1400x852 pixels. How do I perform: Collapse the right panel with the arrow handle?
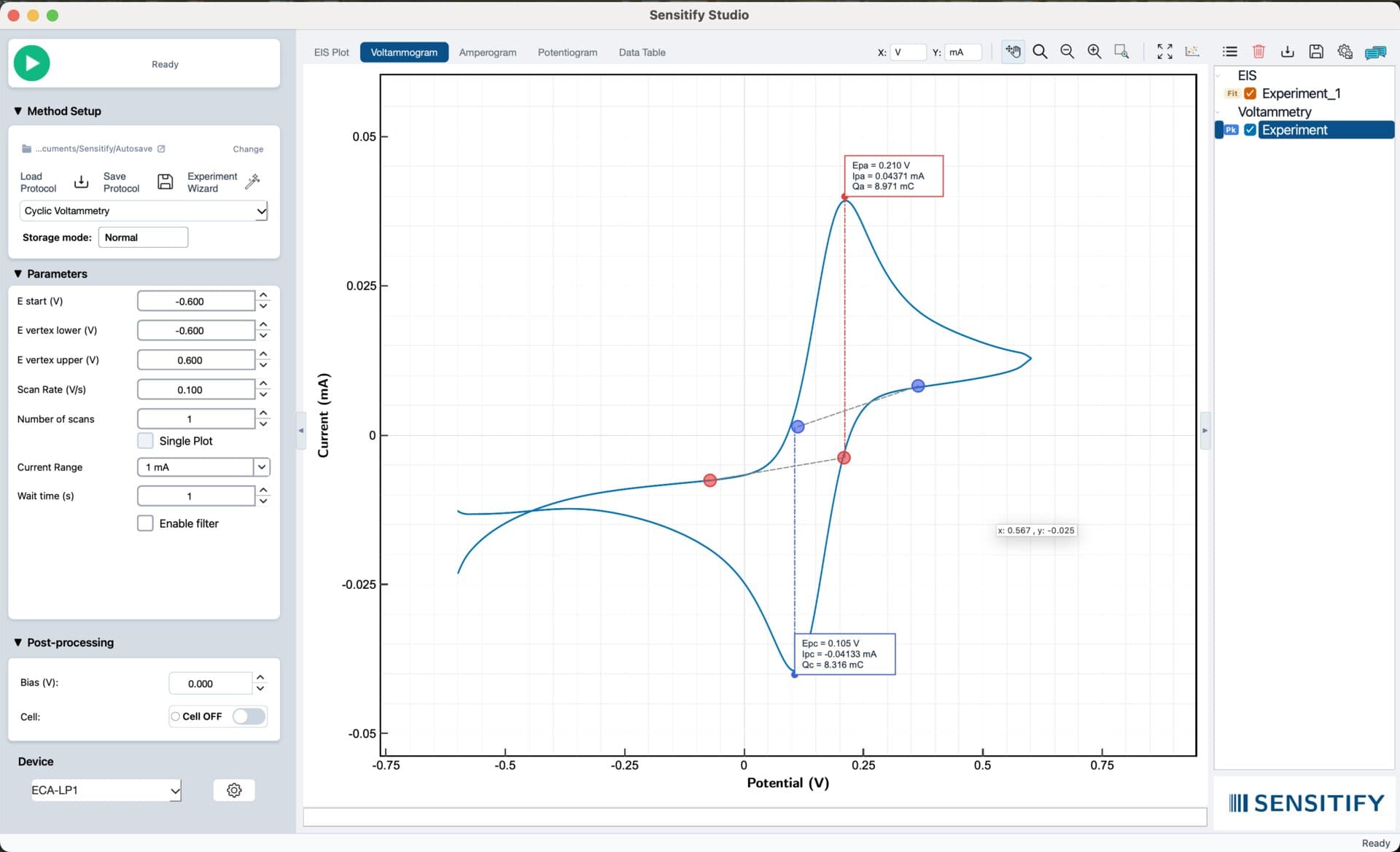(1205, 431)
